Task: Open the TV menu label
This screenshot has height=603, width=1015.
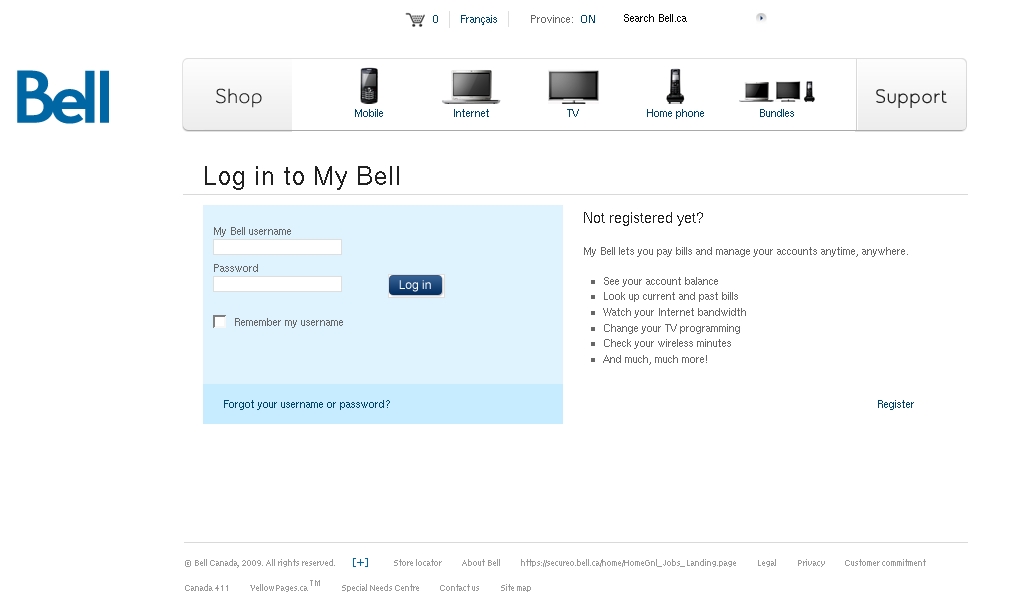Action: [x=573, y=113]
